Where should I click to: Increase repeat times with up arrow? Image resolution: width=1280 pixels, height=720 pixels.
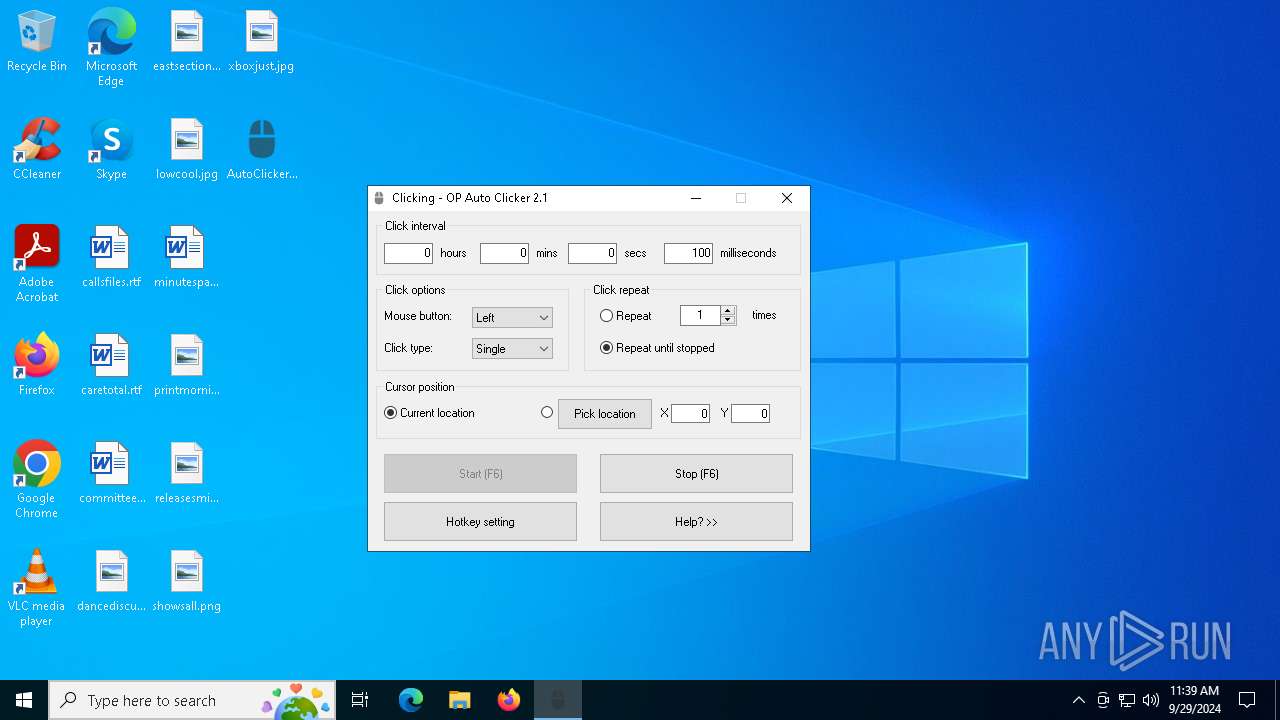point(728,311)
